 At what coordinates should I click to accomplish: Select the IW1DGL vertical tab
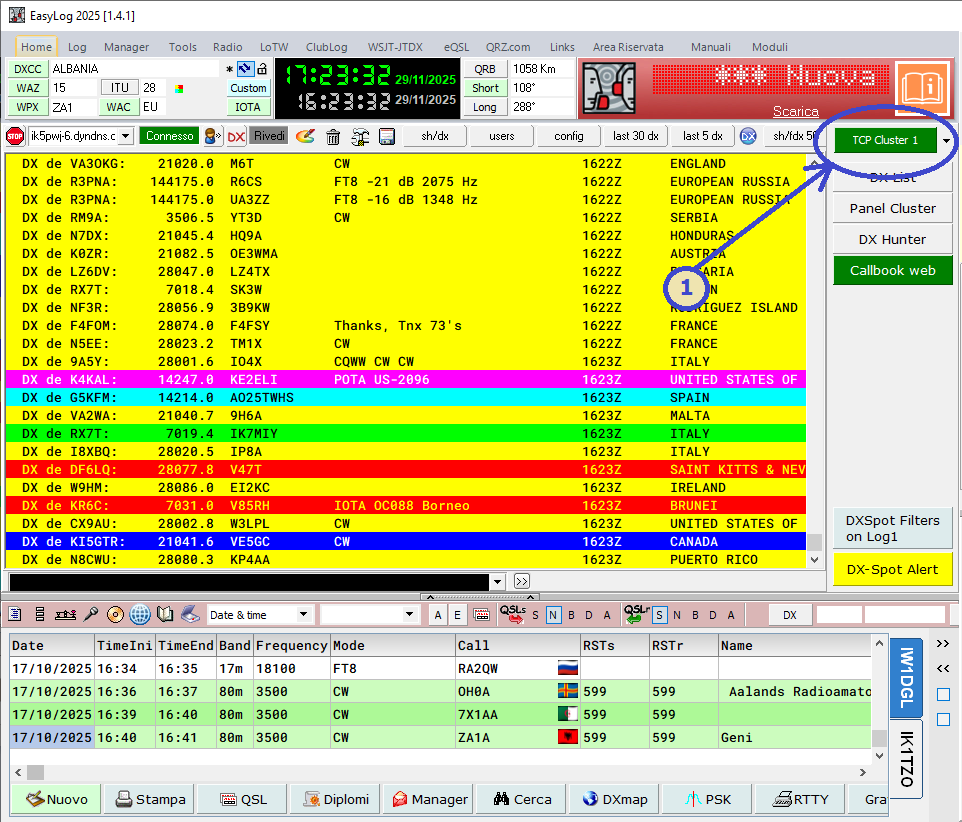click(907, 677)
